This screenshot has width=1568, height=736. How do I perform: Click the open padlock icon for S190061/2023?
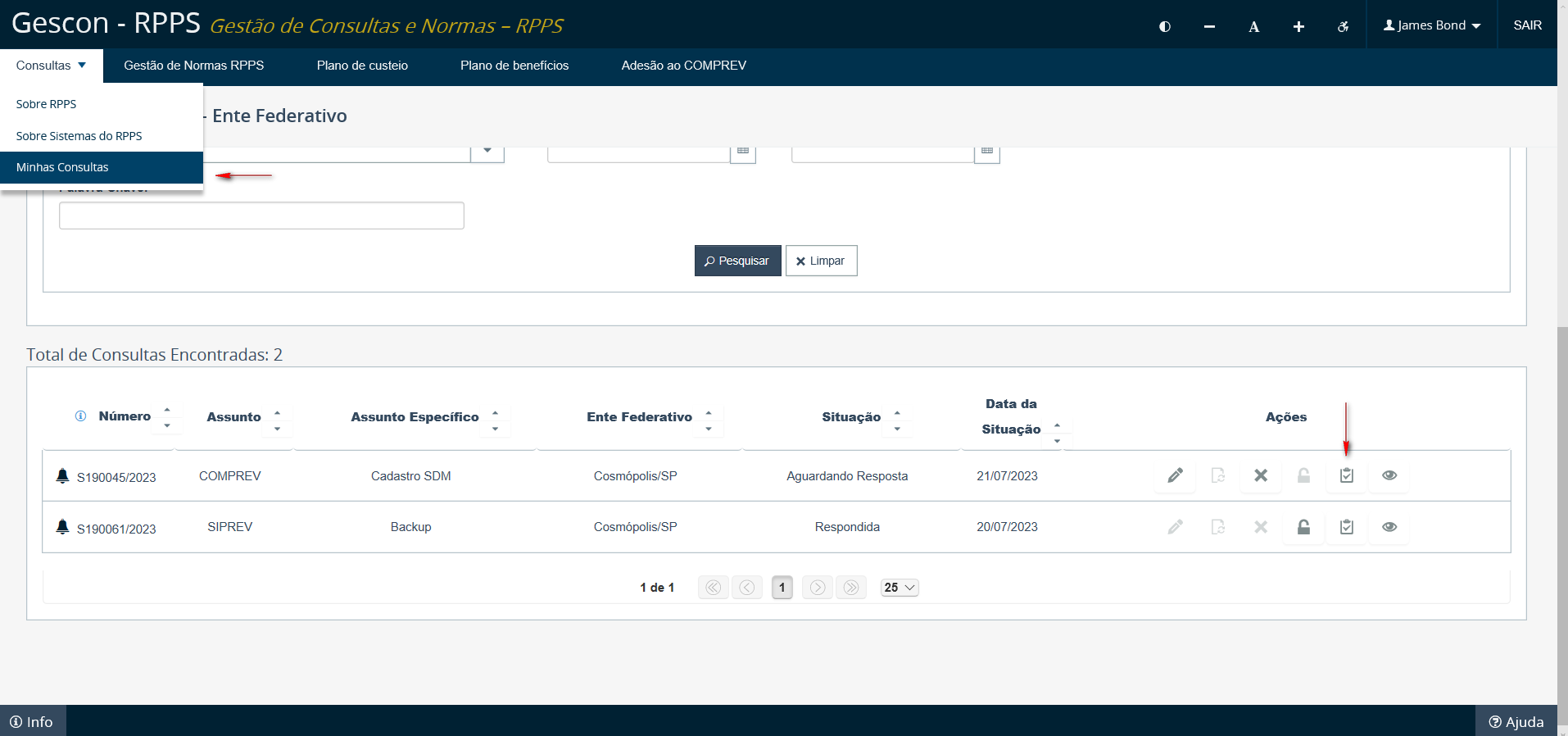pyautogui.click(x=1303, y=527)
